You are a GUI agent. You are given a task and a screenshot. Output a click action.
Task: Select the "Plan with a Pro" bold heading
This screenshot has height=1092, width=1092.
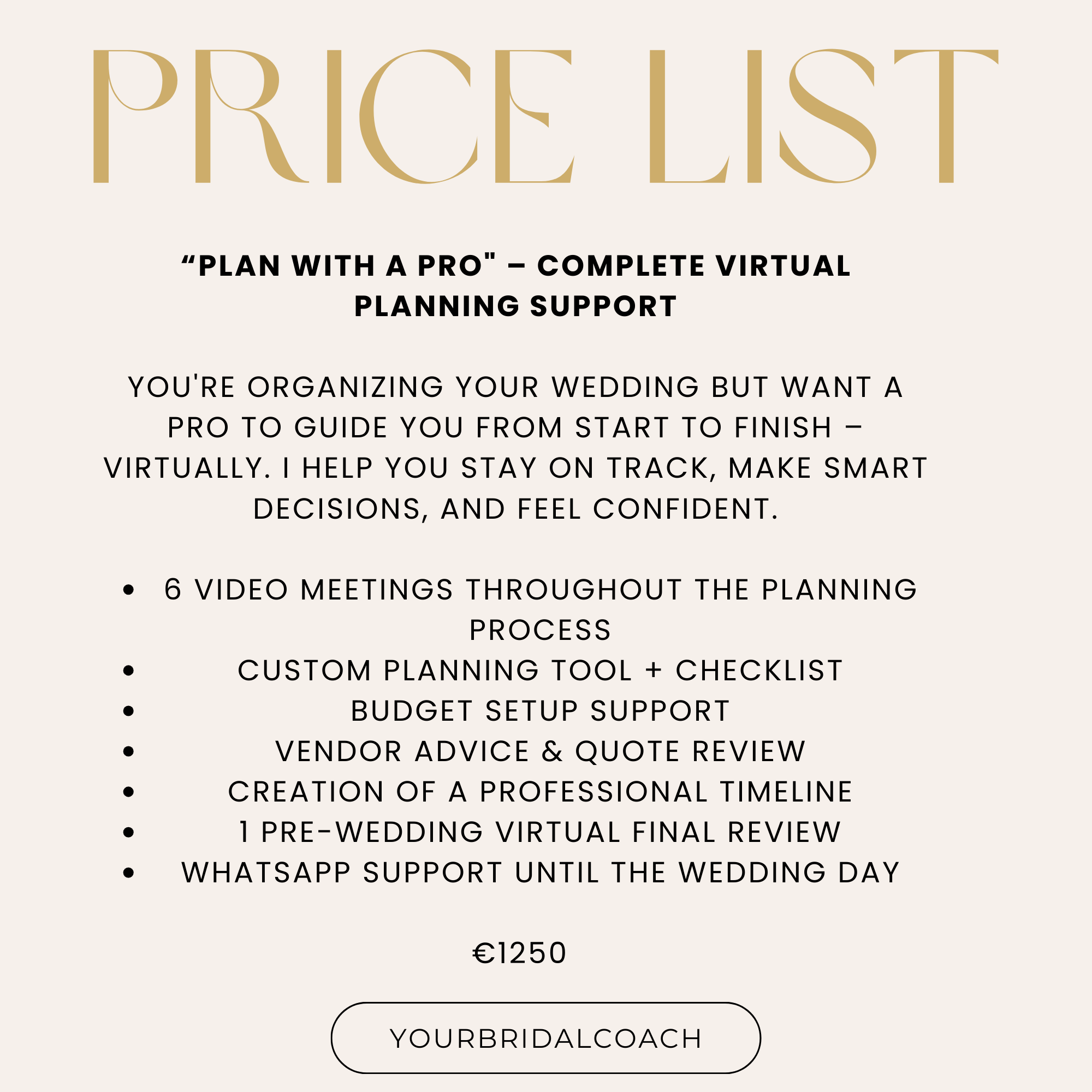[515, 286]
